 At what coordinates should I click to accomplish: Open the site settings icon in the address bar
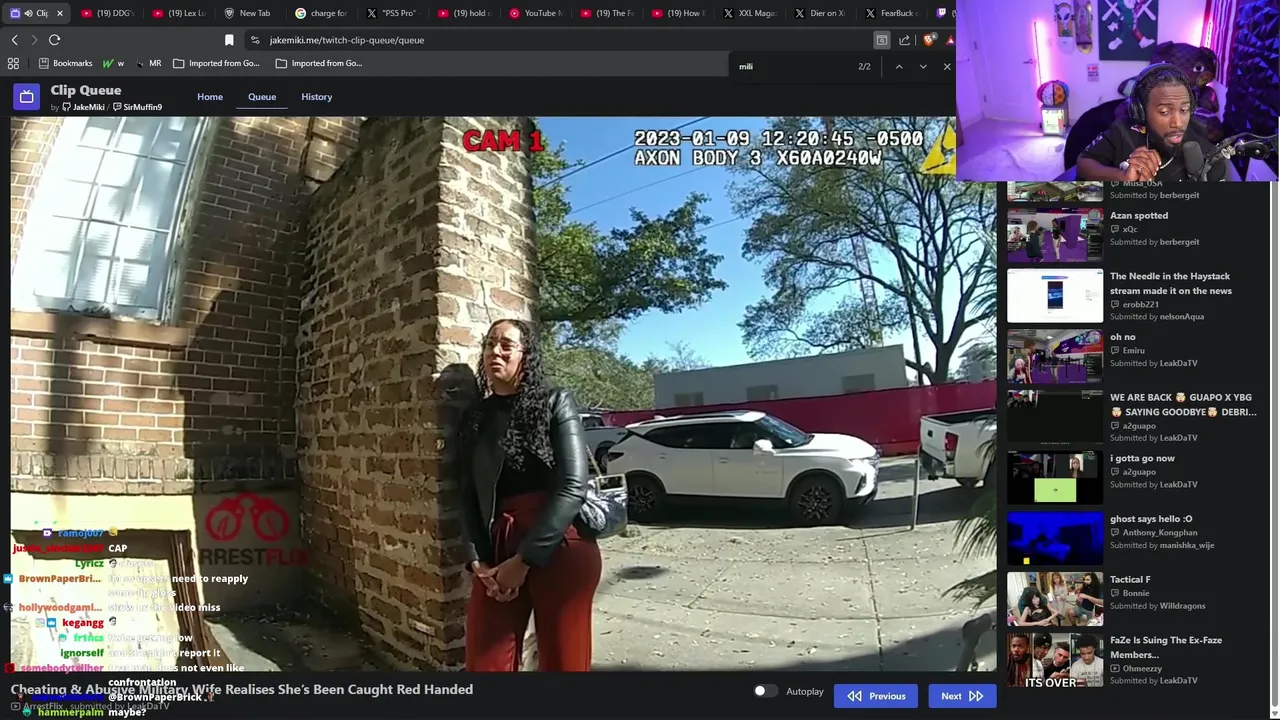pyautogui.click(x=255, y=40)
